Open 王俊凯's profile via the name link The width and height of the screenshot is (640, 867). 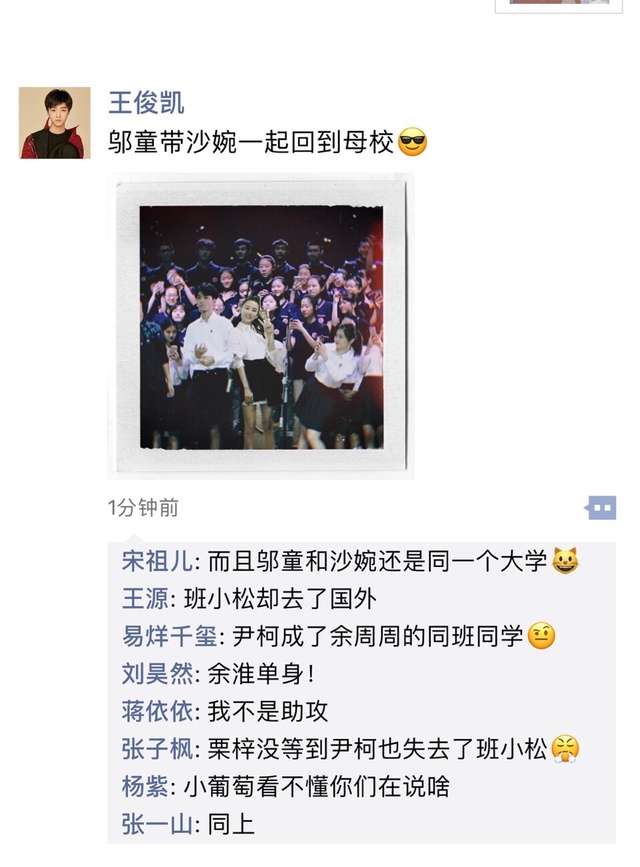(147, 103)
